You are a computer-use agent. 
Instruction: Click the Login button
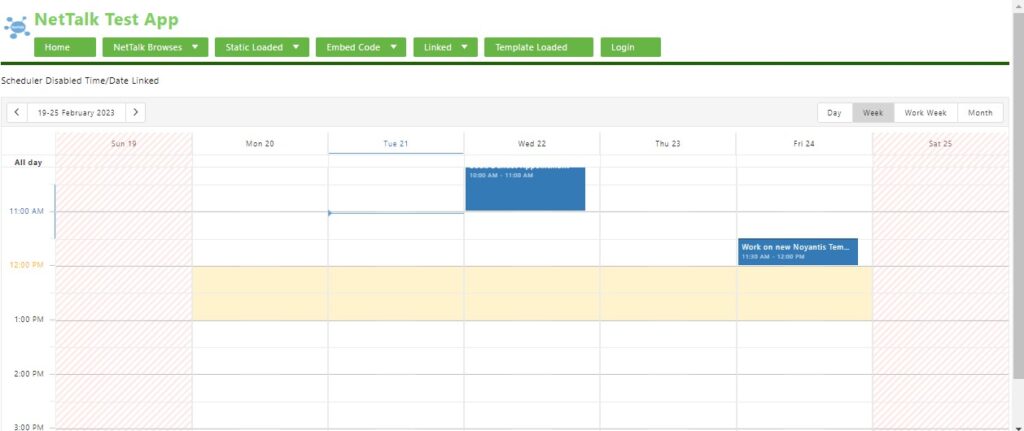(630, 47)
